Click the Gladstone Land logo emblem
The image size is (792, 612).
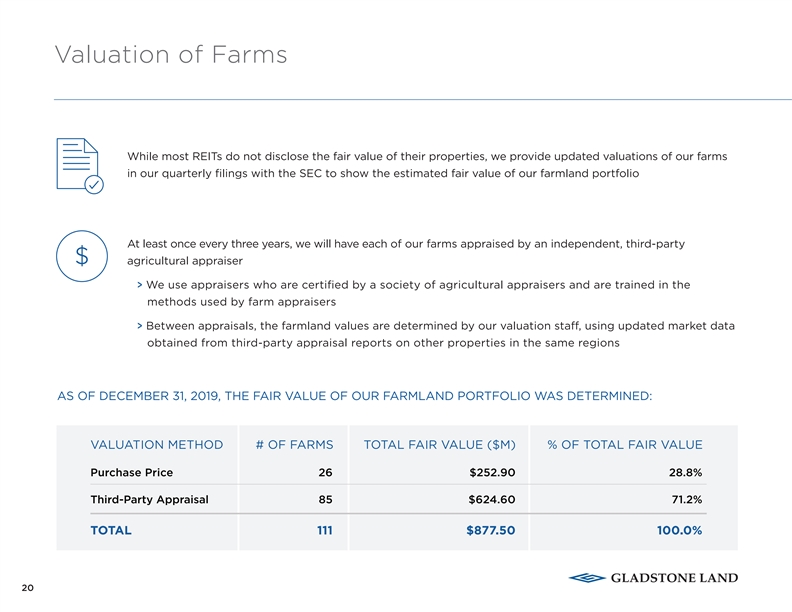coord(589,578)
